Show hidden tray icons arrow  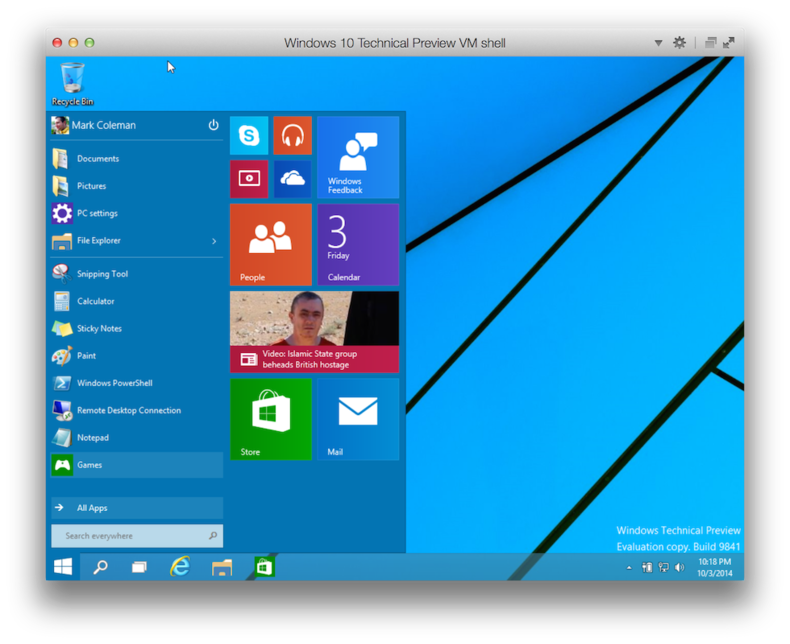(629, 568)
